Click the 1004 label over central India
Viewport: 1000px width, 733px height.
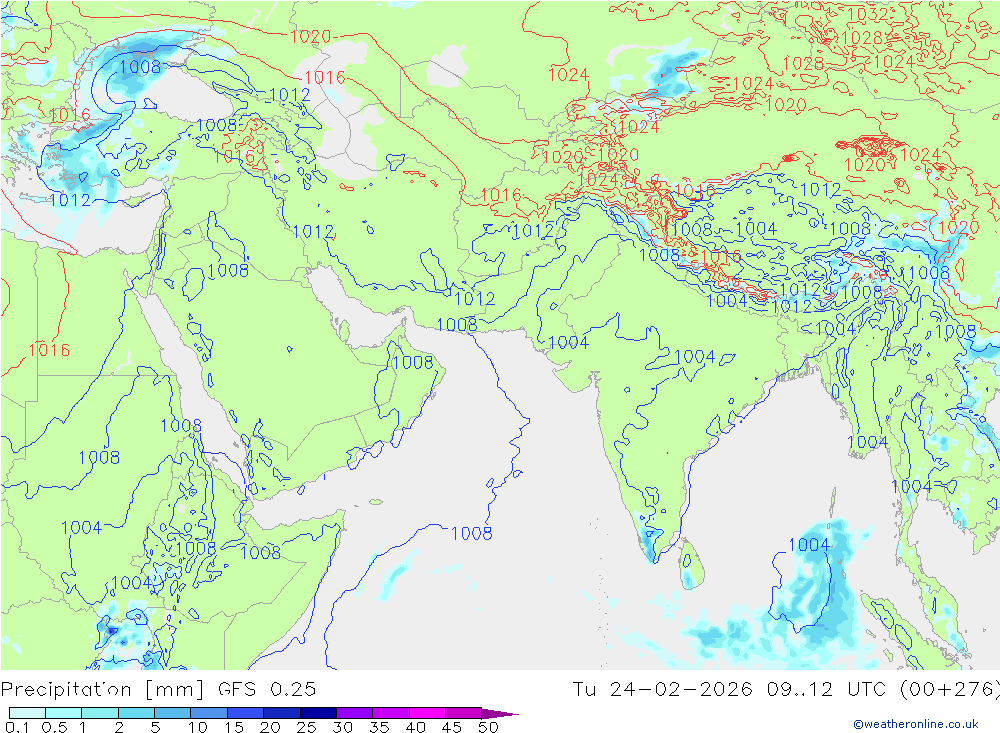[695, 357]
